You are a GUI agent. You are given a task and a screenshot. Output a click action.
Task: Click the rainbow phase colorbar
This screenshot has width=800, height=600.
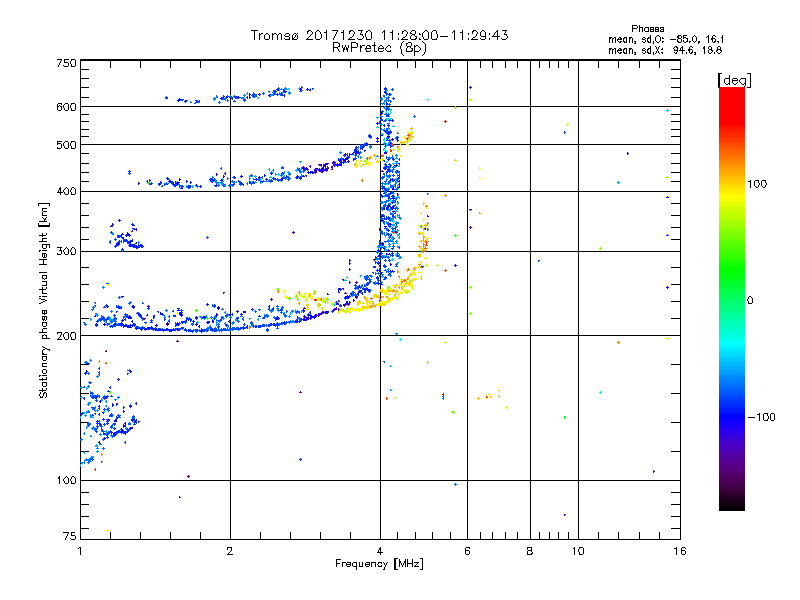click(732, 298)
